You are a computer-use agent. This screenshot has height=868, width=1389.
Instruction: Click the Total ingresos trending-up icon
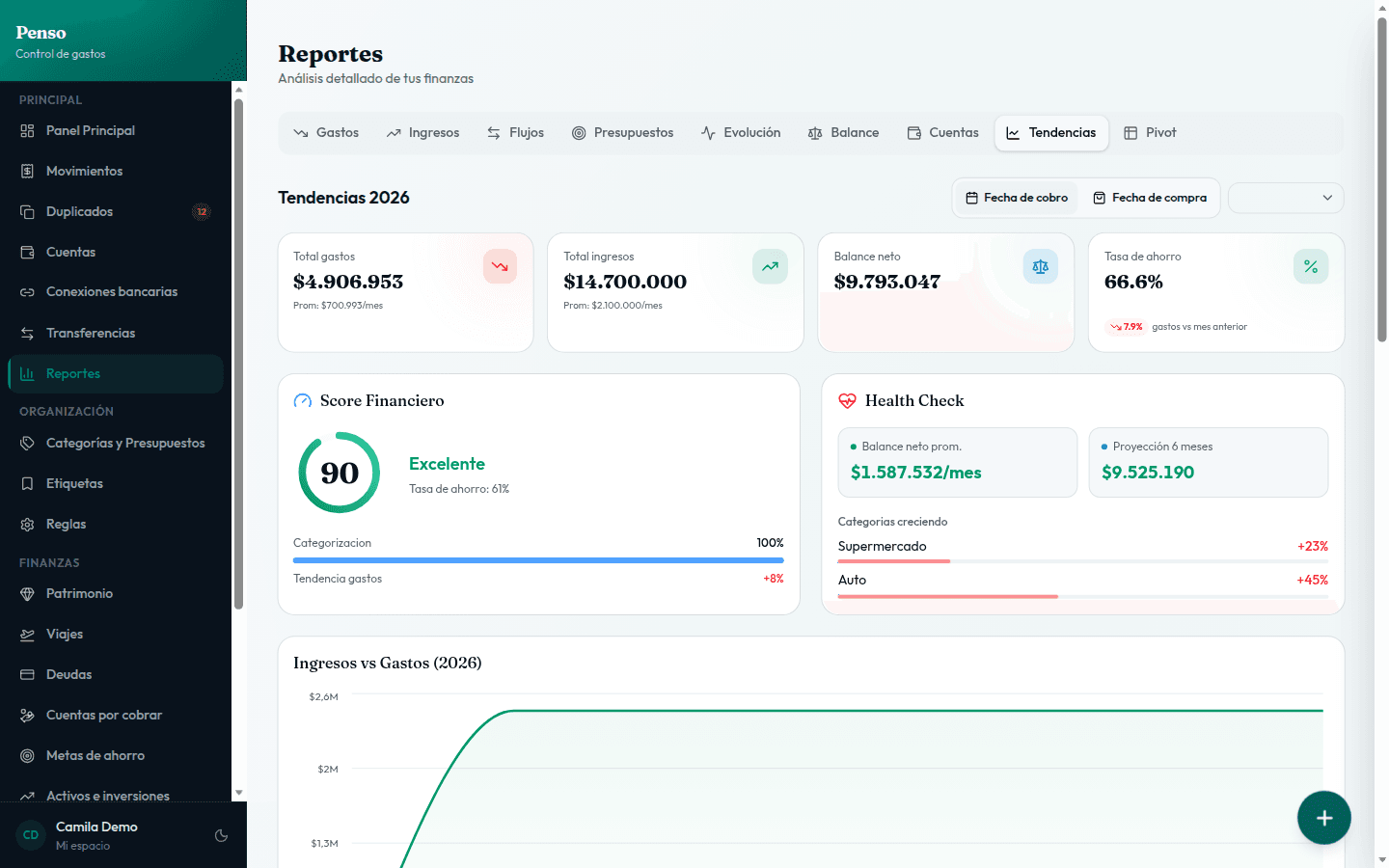coord(770,266)
